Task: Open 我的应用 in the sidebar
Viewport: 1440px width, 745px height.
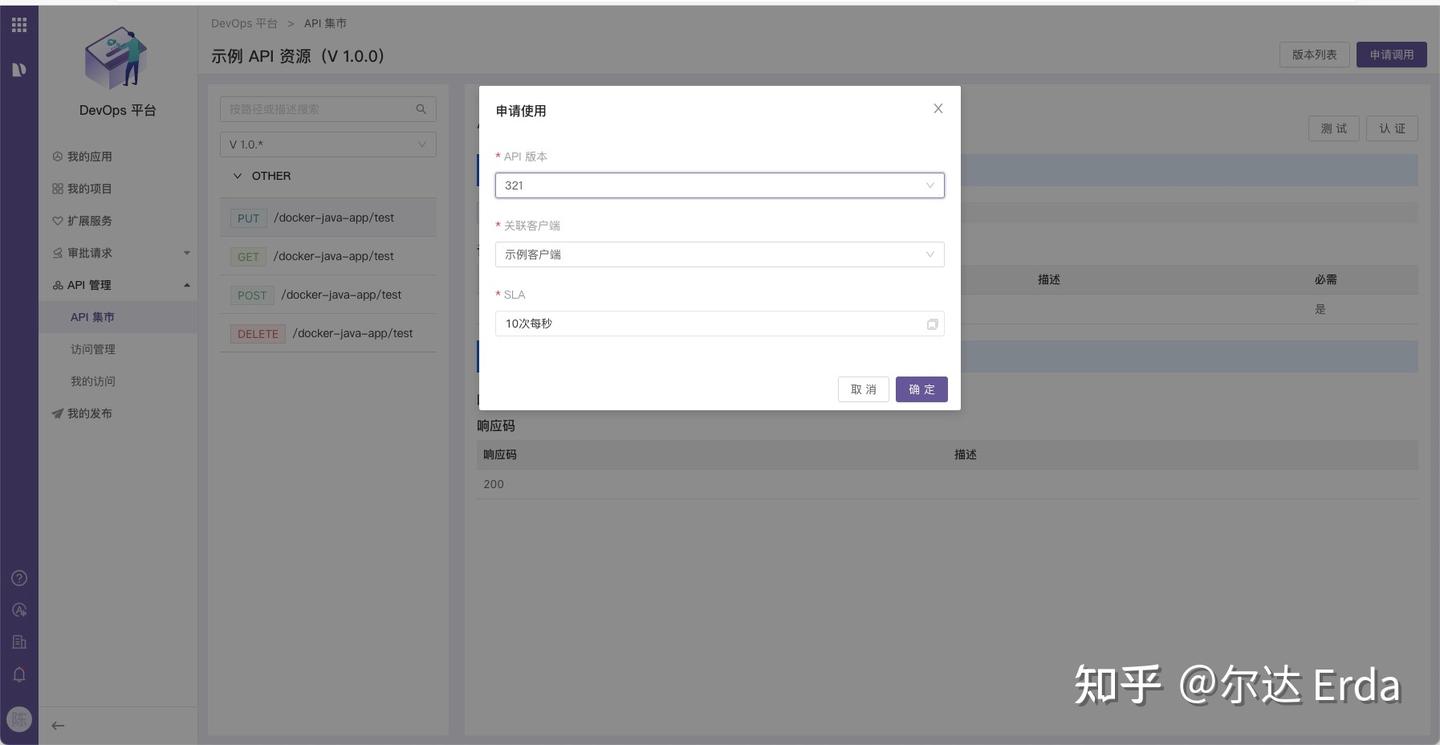Action: 90,156
